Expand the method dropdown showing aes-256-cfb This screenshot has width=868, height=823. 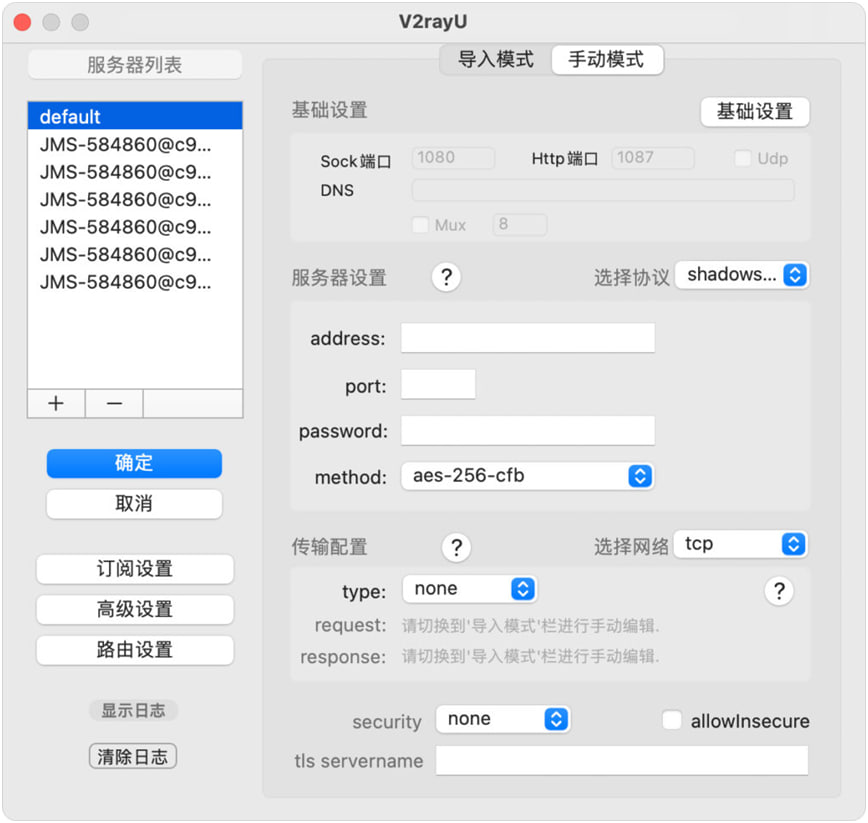point(528,476)
